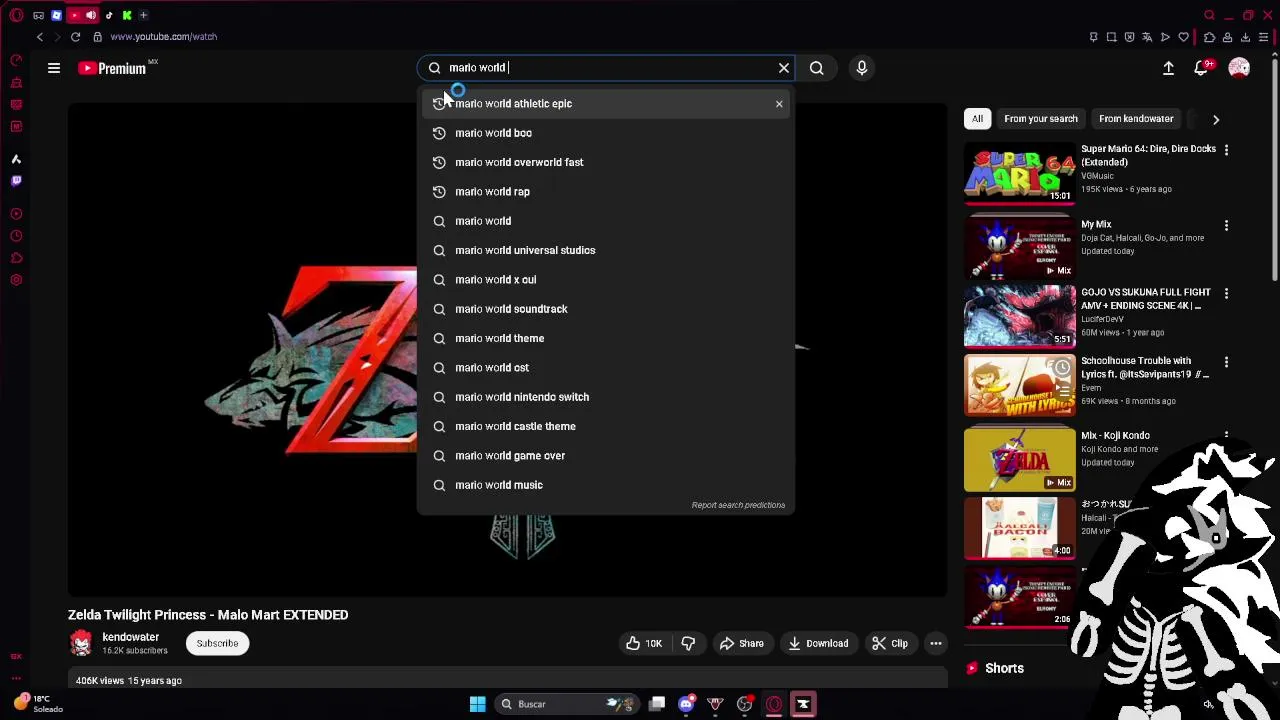Like the video (10K)
The width and height of the screenshot is (1280, 720).
[x=644, y=644]
